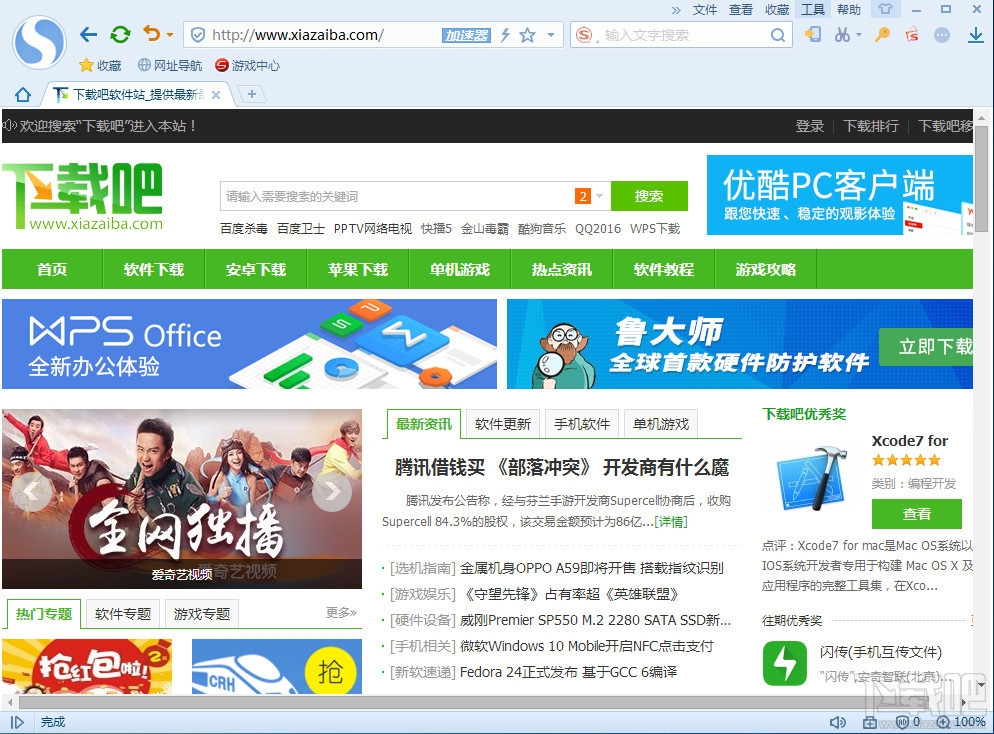Click the orange undo closed tab icon
This screenshot has height=734, width=994.
(152, 34)
